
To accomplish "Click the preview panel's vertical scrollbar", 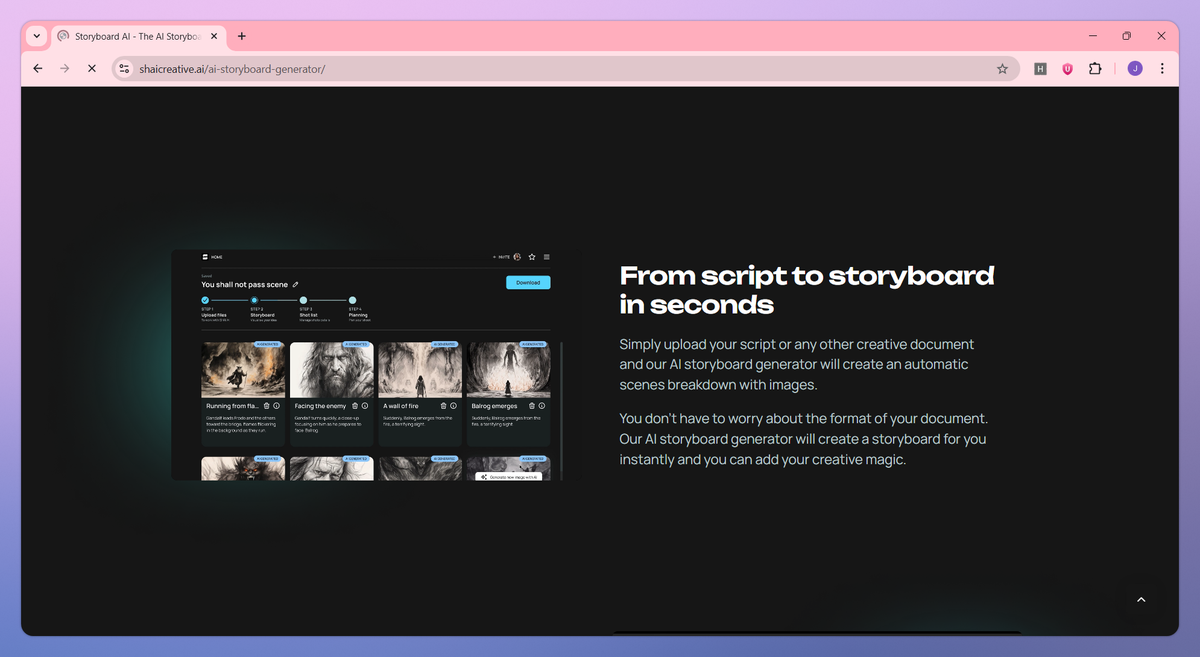I will tap(561, 410).
